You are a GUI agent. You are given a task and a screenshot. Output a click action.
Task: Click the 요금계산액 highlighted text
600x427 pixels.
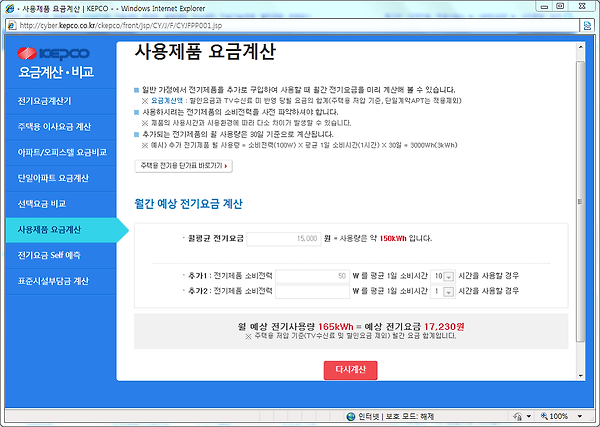point(167,101)
